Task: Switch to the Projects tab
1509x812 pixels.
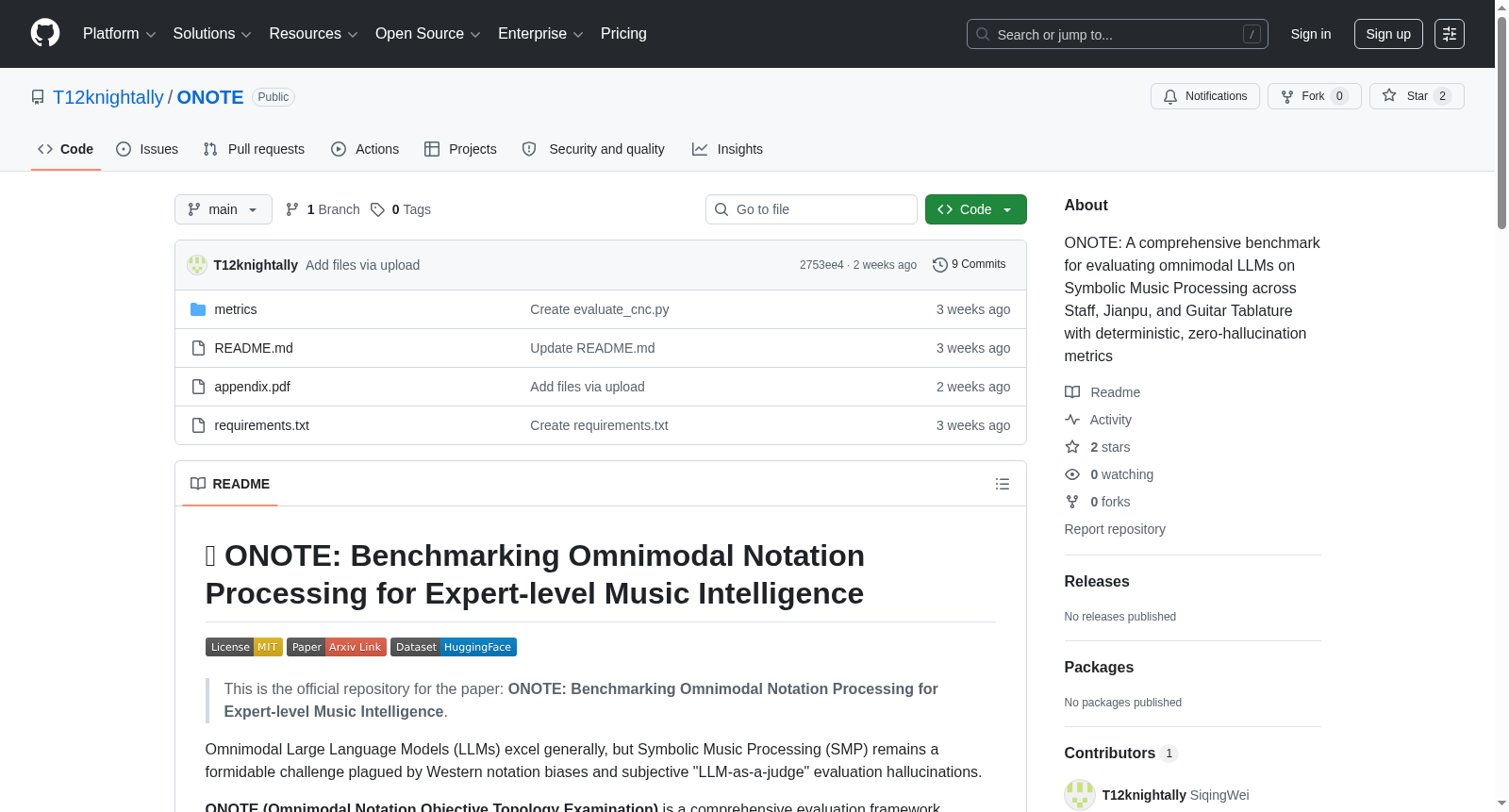Action: 460,149
